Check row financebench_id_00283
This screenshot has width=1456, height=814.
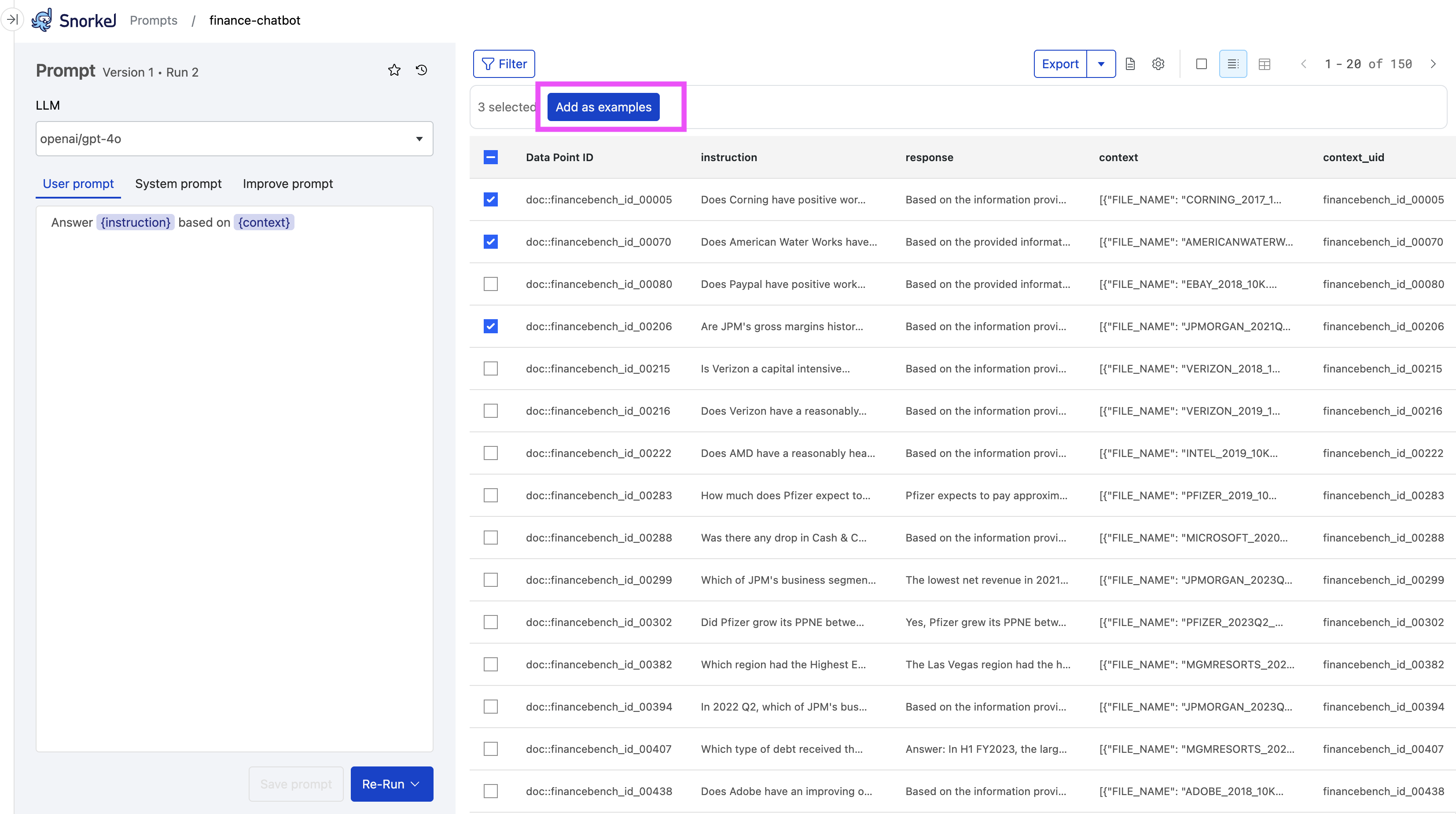pos(490,495)
